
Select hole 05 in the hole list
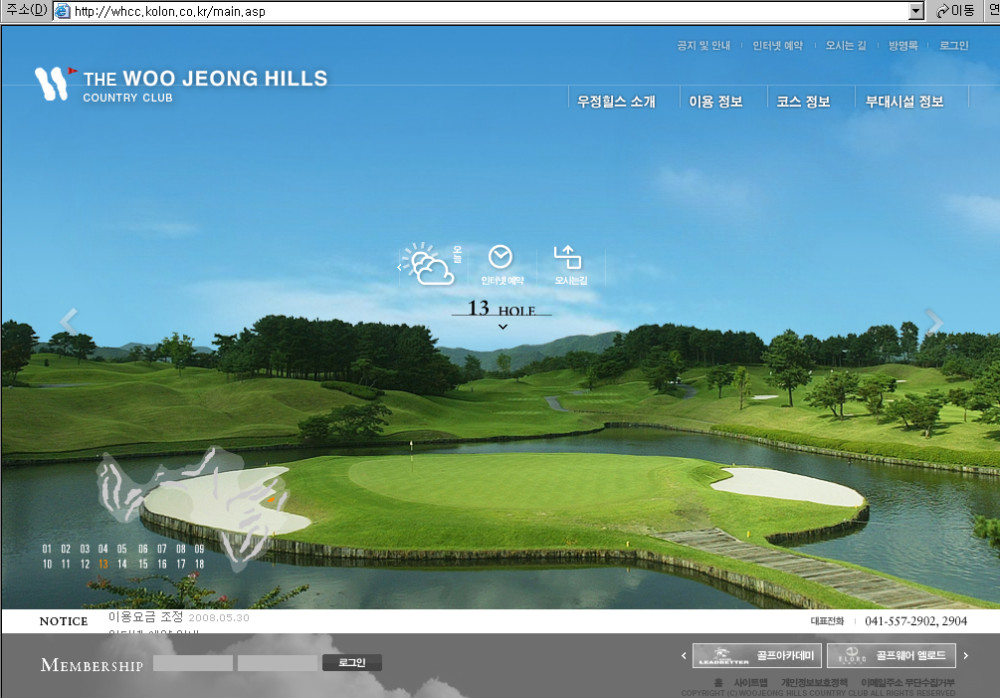pyautogui.click(x=122, y=549)
